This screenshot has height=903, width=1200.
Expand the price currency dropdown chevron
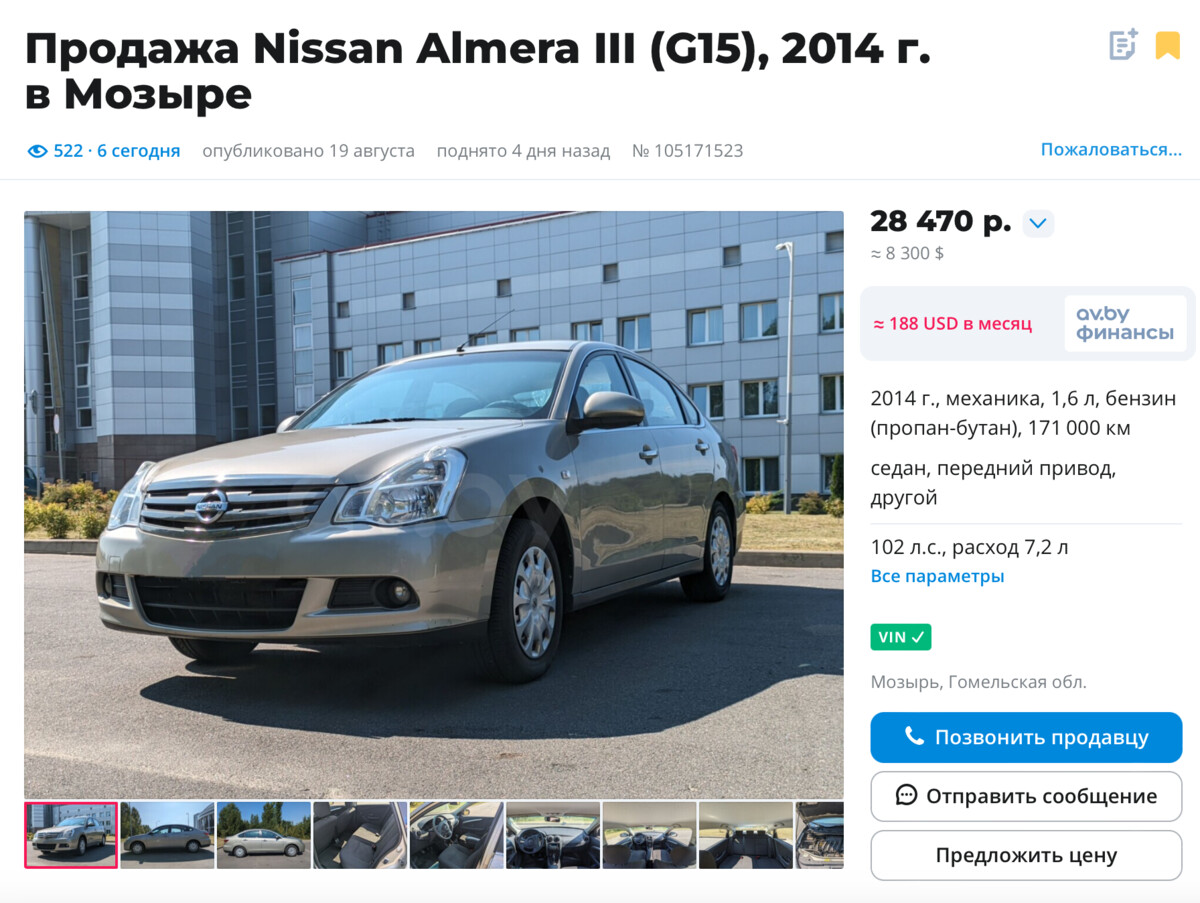coord(1038,223)
